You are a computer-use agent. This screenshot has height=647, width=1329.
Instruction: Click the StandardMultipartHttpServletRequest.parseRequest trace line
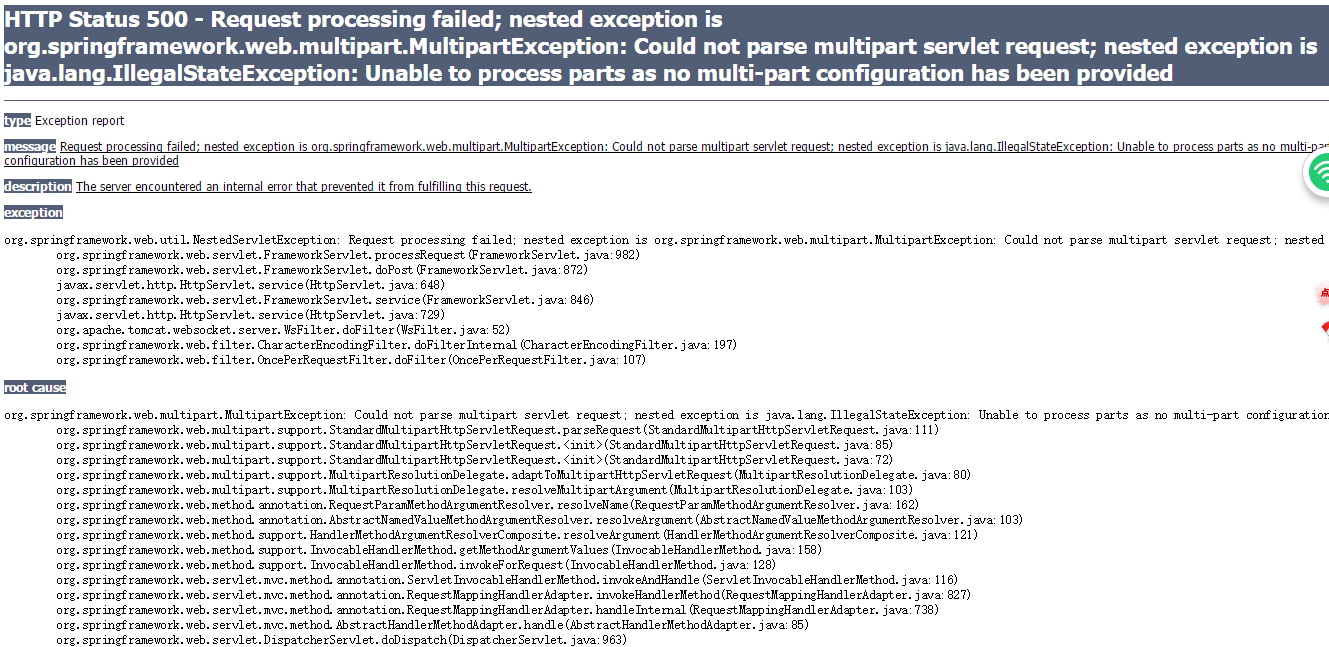coord(497,430)
